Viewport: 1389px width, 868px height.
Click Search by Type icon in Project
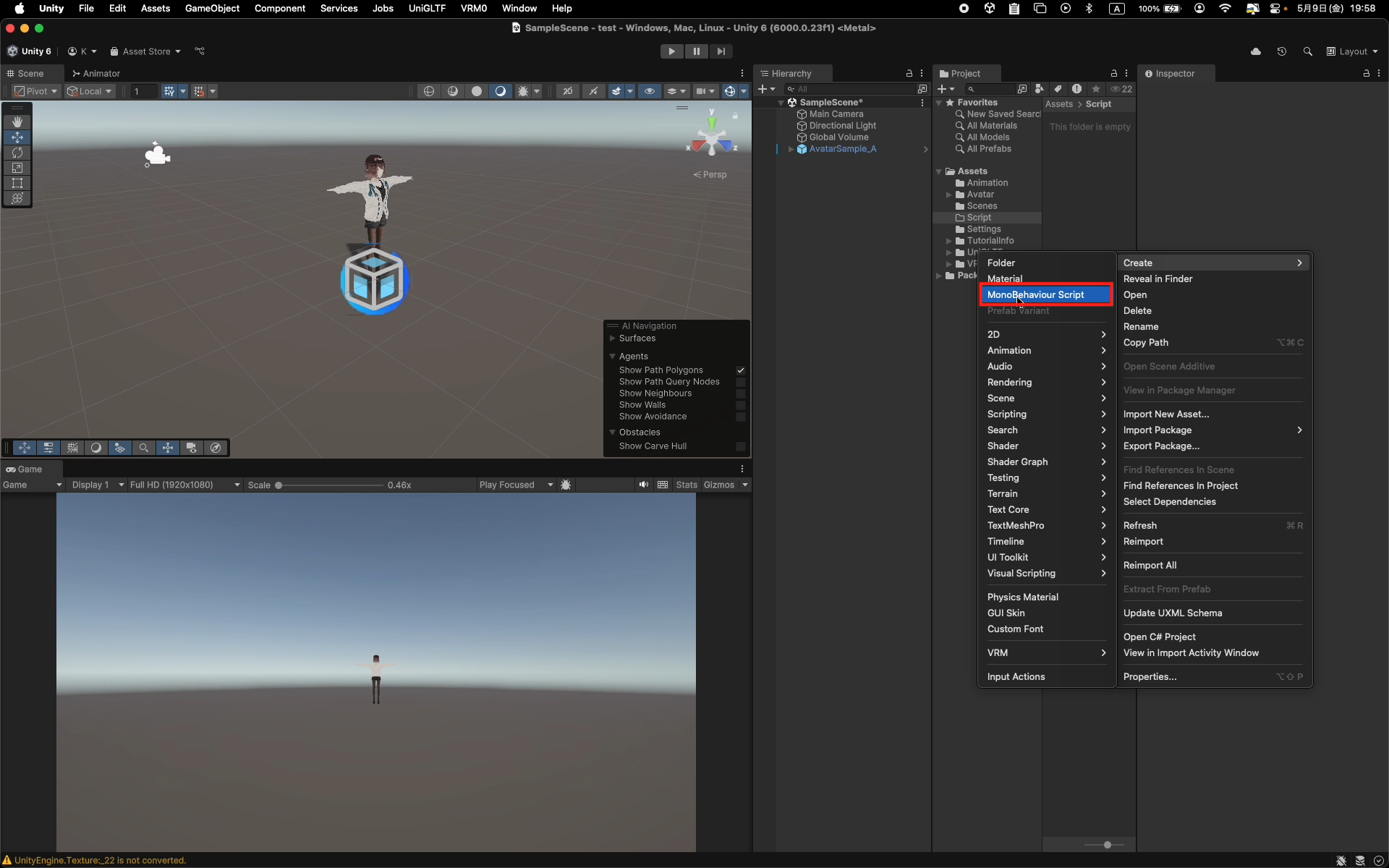(1040, 89)
